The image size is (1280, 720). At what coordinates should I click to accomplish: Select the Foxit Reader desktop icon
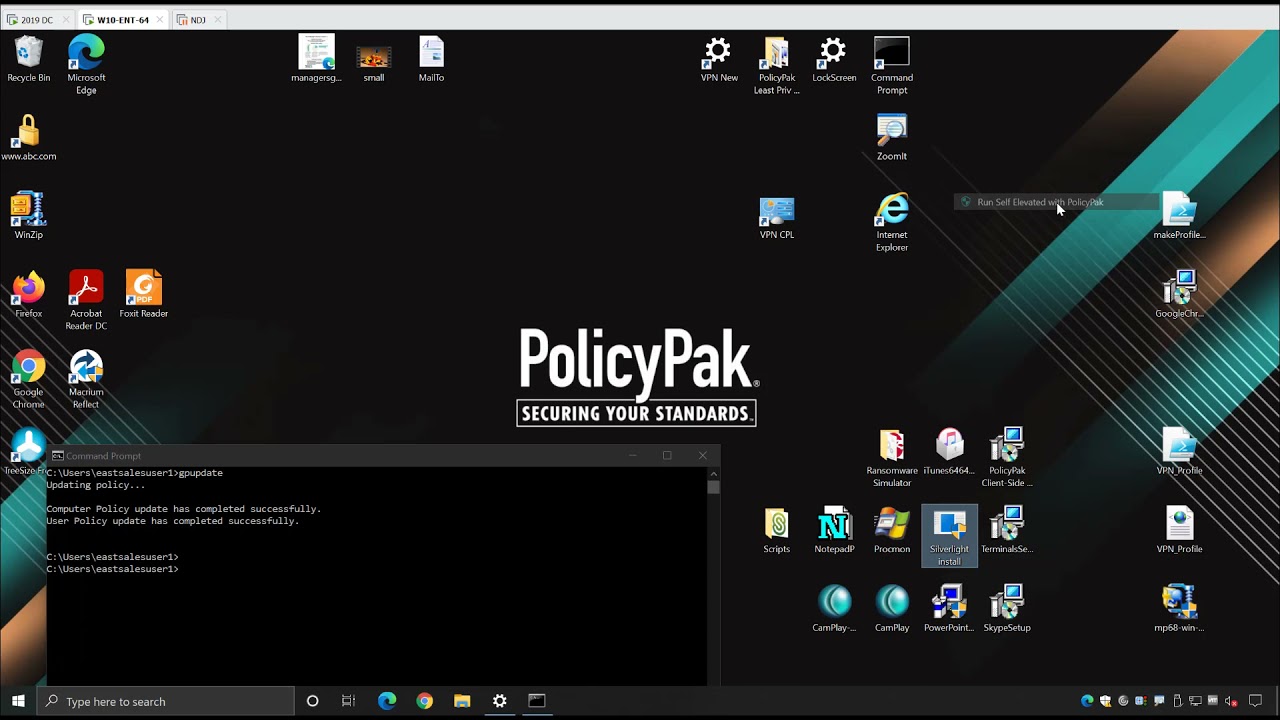click(x=144, y=295)
